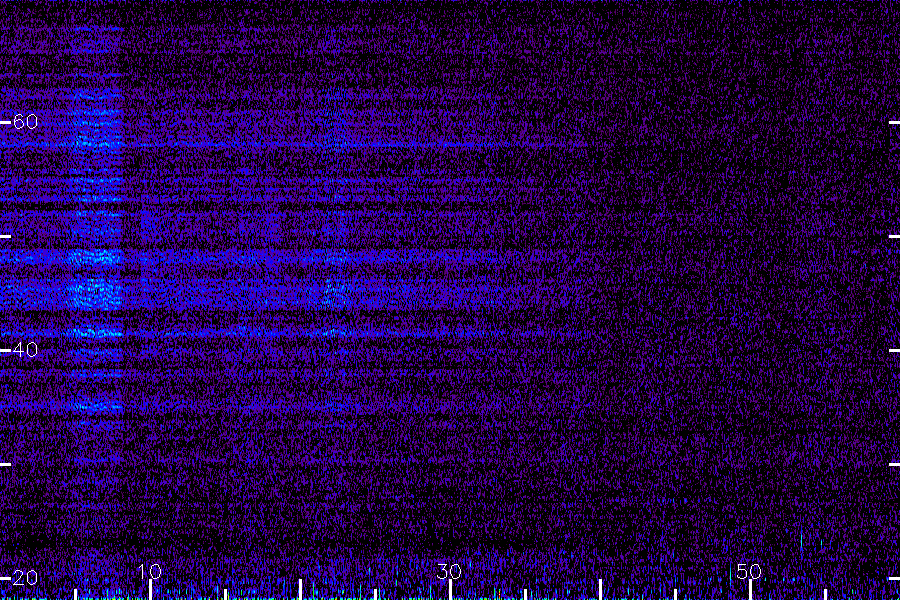
Task: Click the 10 label on the horizontal axis
Action: [x=150, y=571]
